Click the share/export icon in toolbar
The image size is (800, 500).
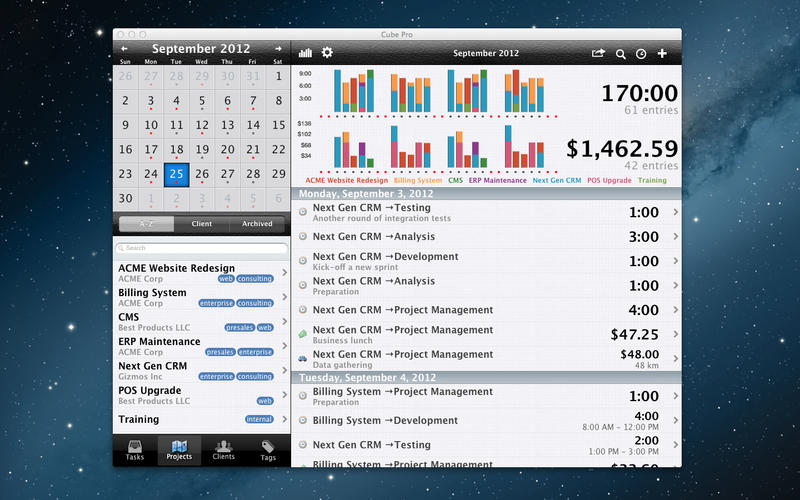[x=598, y=53]
